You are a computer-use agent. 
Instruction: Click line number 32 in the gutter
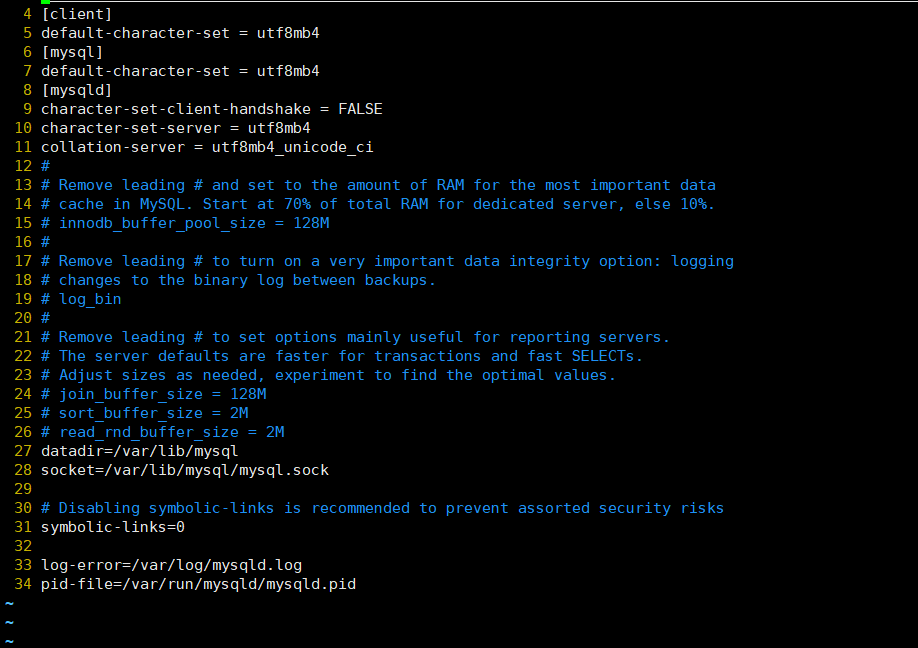coord(23,546)
